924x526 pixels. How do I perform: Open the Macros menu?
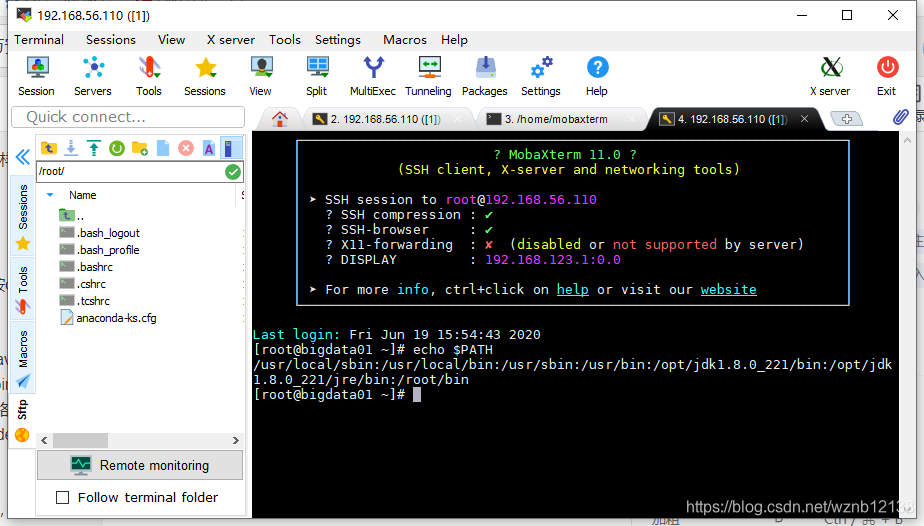405,40
